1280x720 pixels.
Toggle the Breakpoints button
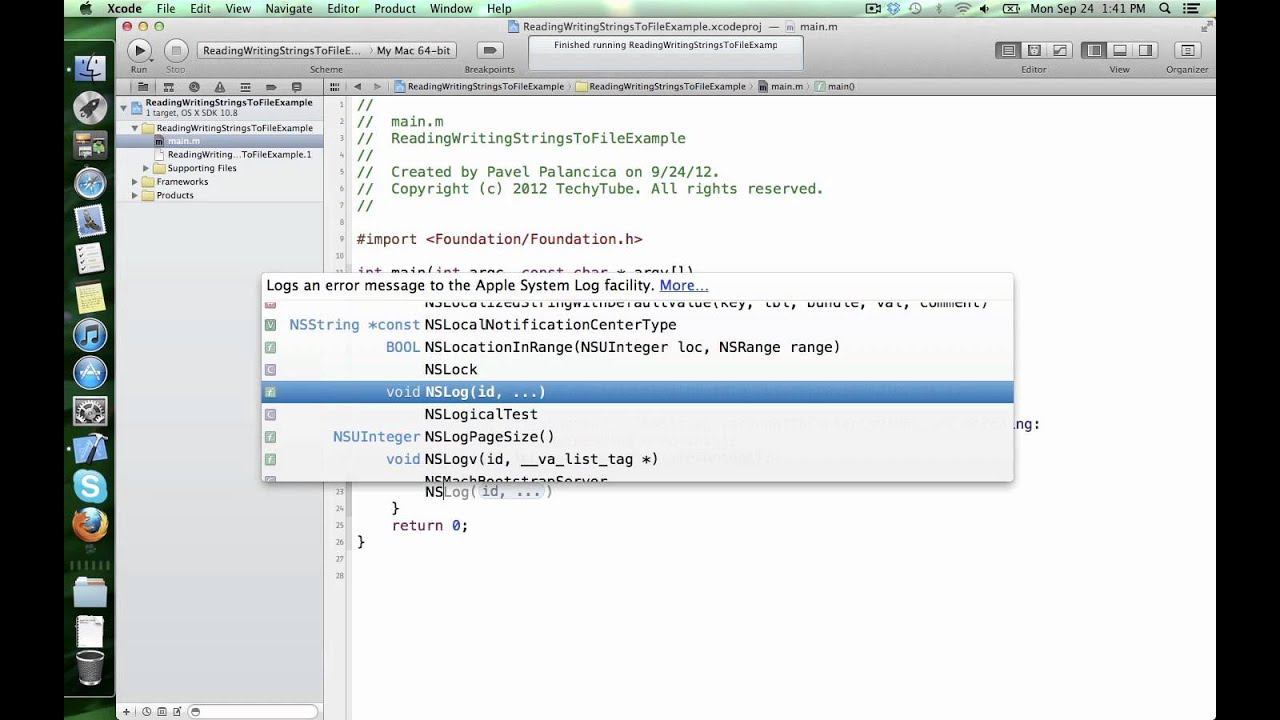pyautogui.click(x=489, y=50)
